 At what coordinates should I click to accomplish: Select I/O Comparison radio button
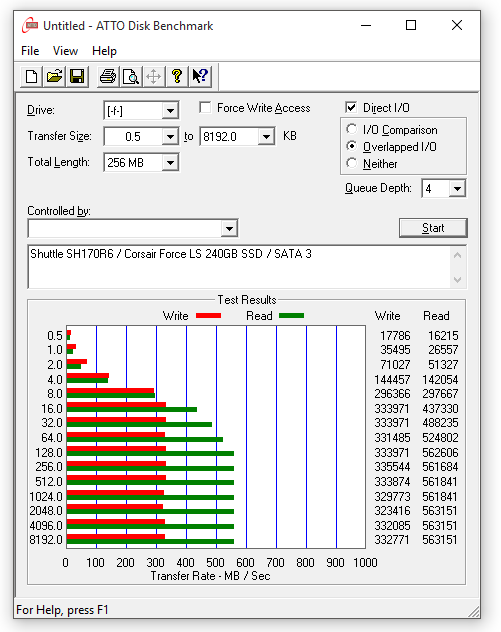(x=352, y=129)
